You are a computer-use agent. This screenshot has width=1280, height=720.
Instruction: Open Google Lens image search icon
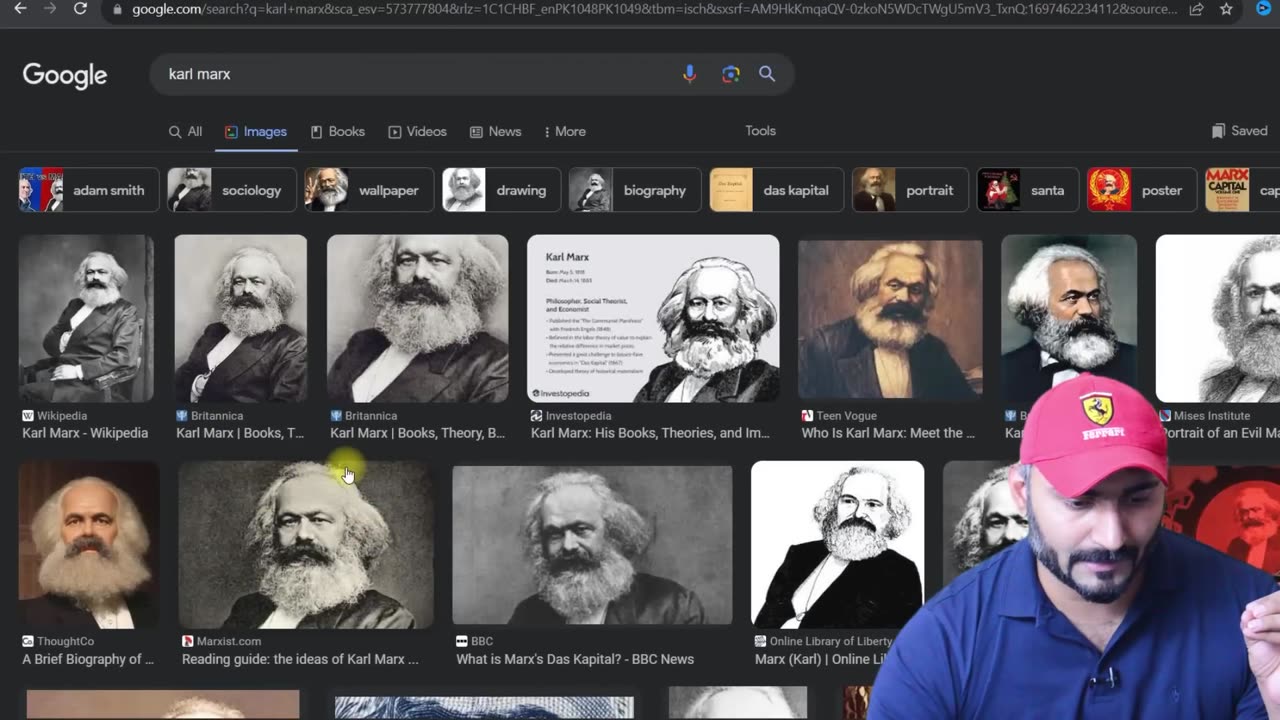[x=731, y=74]
